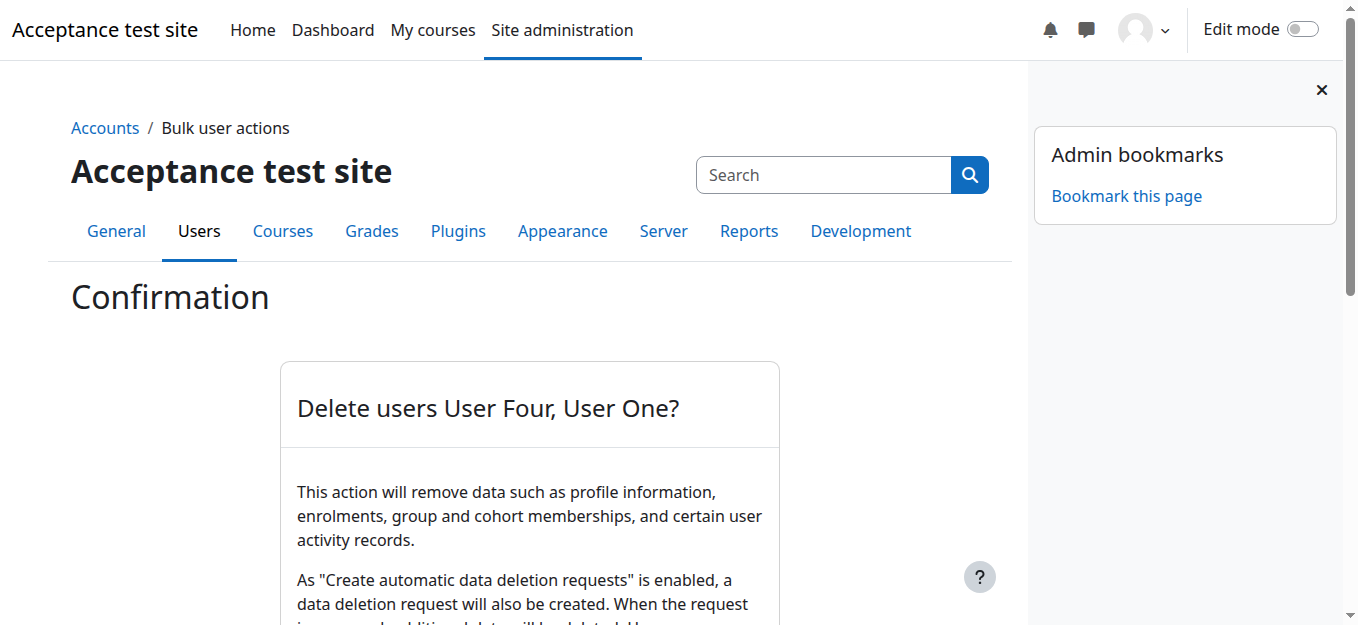Go to My courses in navigation
The image size is (1358, 625).
[433, 30]
